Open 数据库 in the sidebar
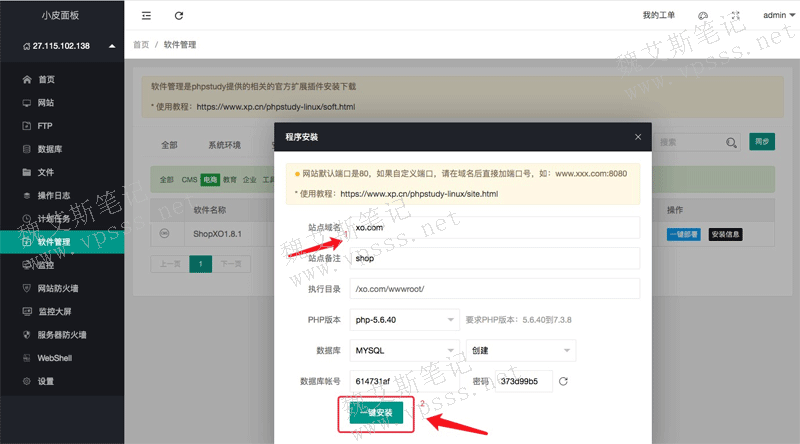Screen dimensions: 800x444 (51, 149)
